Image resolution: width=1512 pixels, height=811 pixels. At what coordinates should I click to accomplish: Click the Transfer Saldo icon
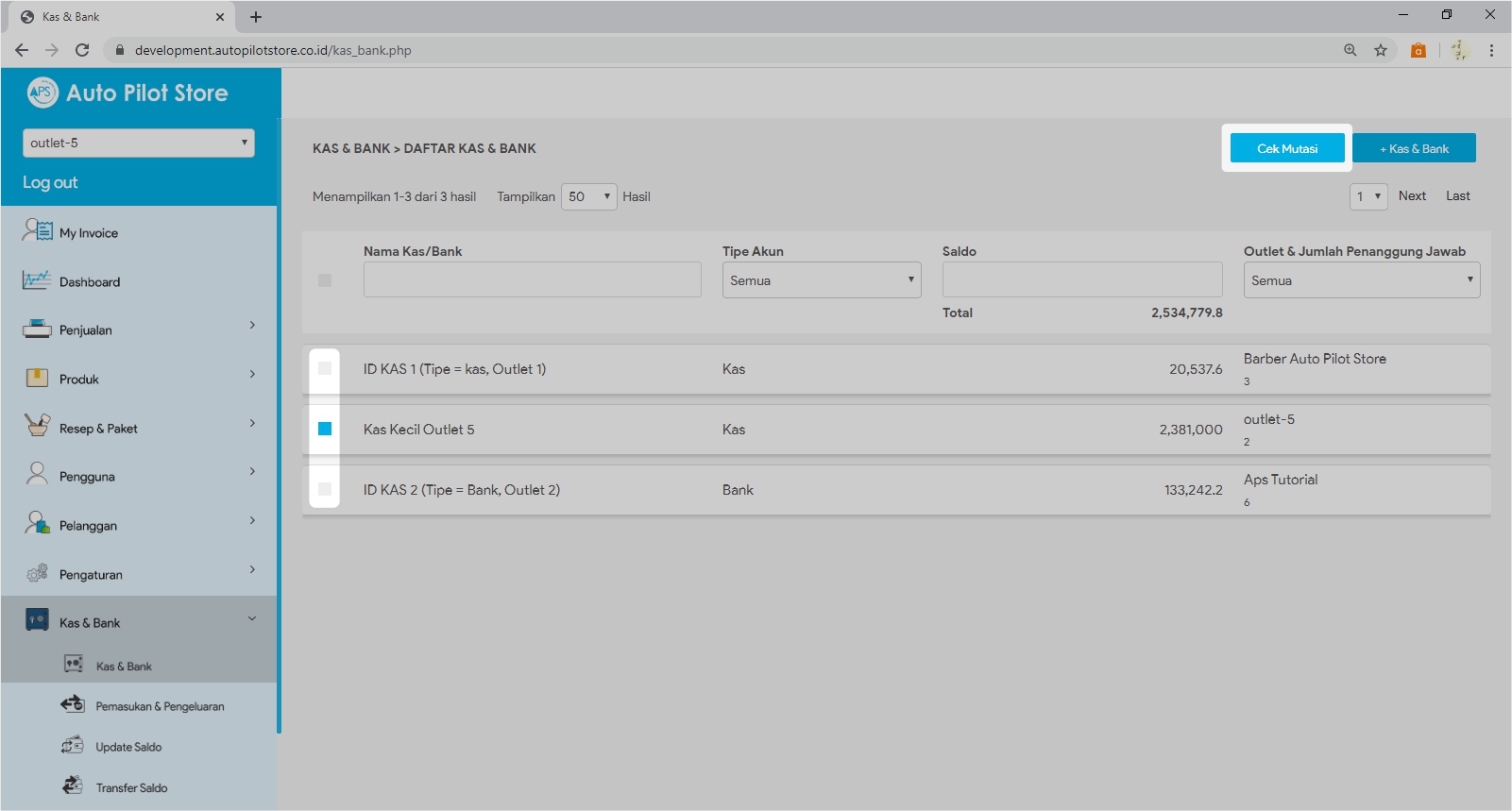click(x=73, y=786)
